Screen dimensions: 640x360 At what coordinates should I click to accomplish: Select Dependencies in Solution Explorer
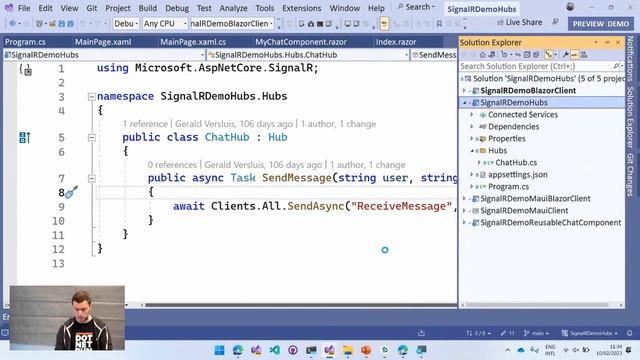pos(513,127)
